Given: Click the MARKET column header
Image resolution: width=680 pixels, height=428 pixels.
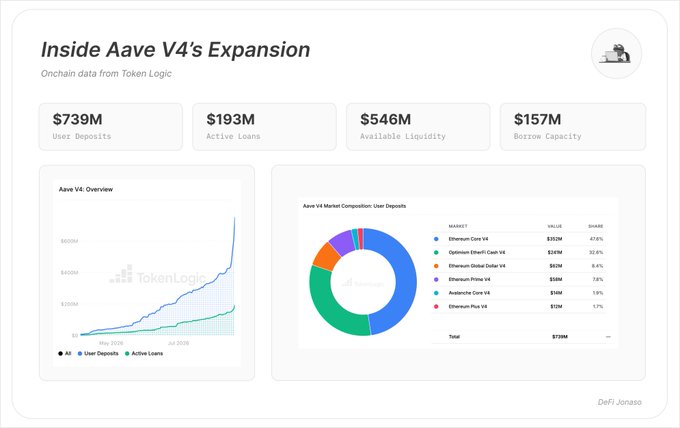Looking at the screenshot, I should coord(458,226).
